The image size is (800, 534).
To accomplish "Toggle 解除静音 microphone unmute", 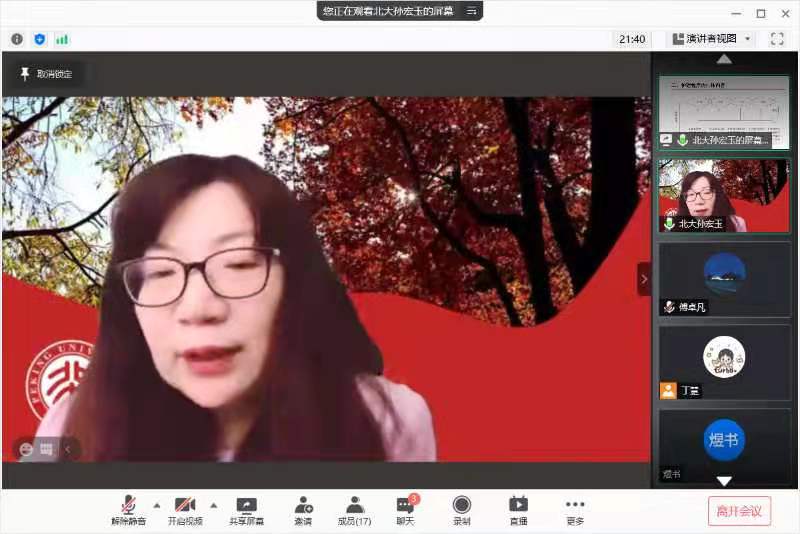I will (x=128, y=511).
